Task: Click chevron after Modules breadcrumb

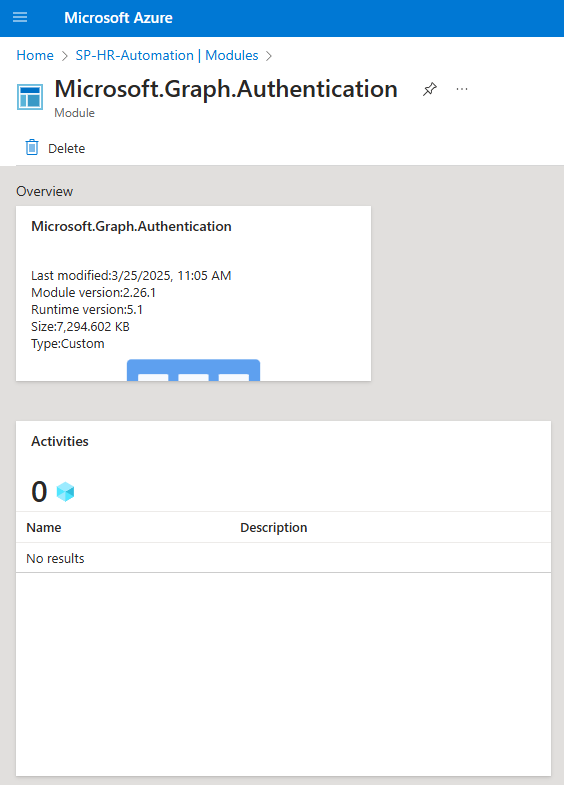Action: (x=269, y=56)
